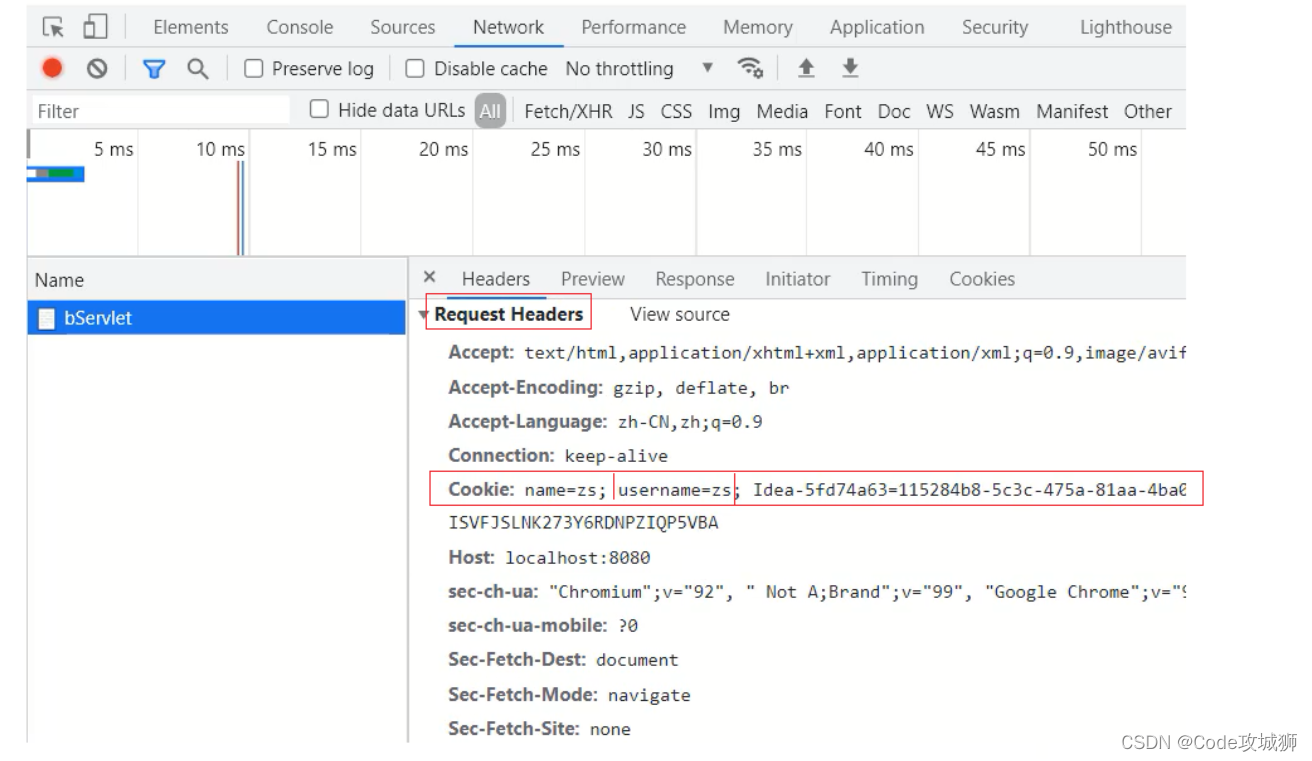The height and width of the screenshot is (761, 1312).
Task: Enable Preserve log checkbox
Action: tap(254, 68)
